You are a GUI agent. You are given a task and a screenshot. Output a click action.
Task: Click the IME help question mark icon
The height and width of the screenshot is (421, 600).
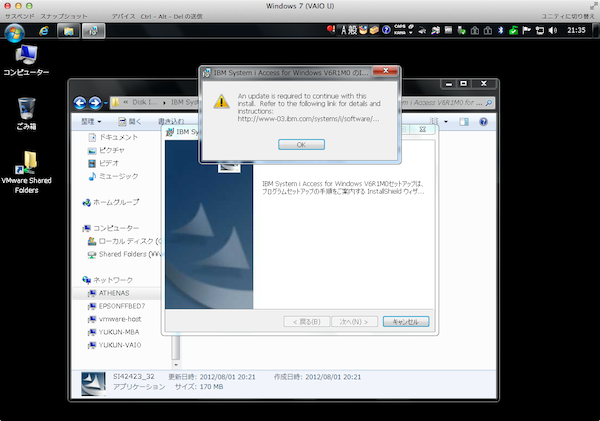click(386, 30)
